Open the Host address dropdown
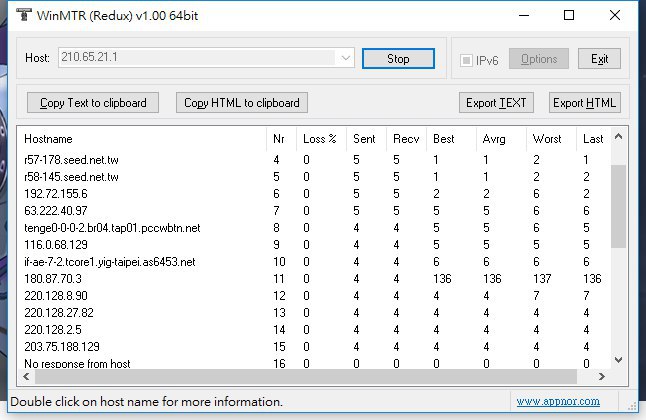 tap(346, 59)
